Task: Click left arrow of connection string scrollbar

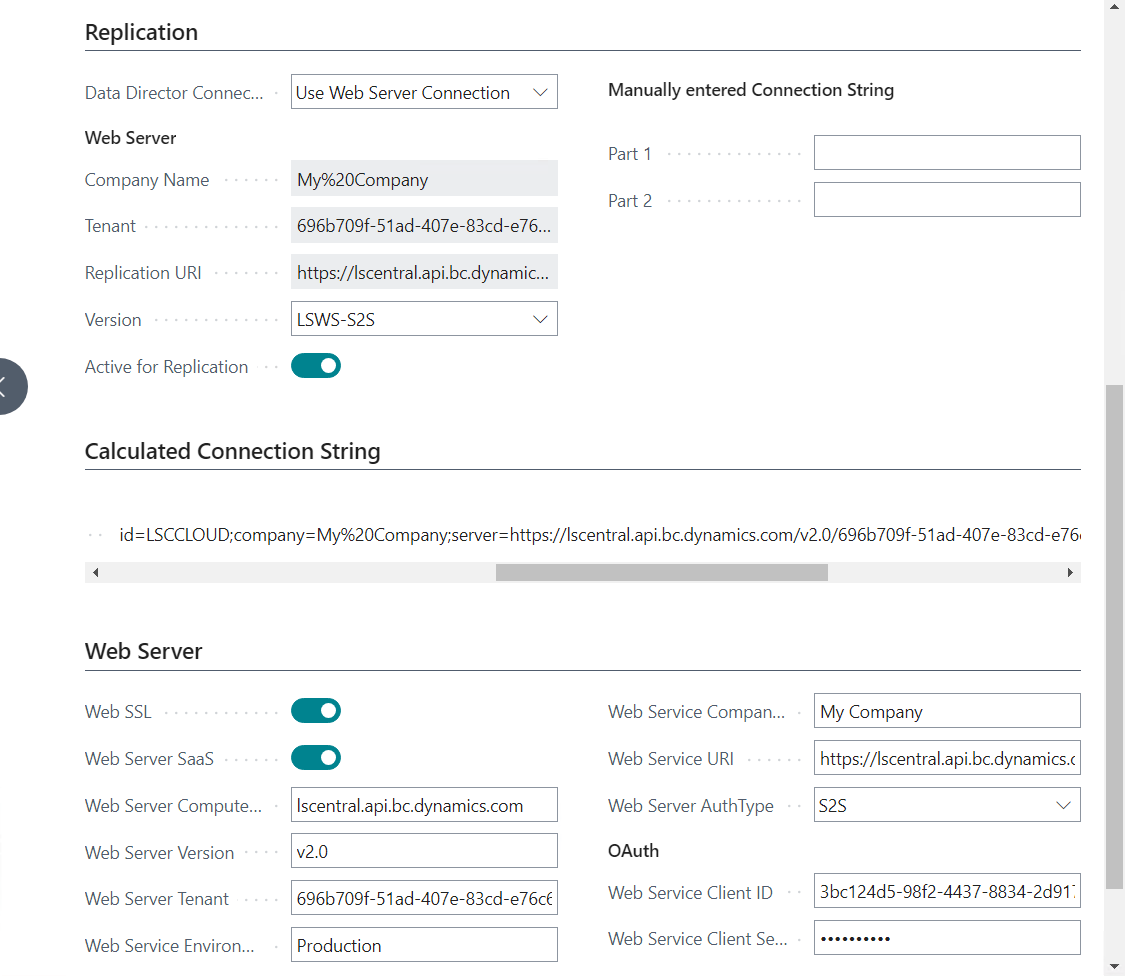Action: click(95, 573)
